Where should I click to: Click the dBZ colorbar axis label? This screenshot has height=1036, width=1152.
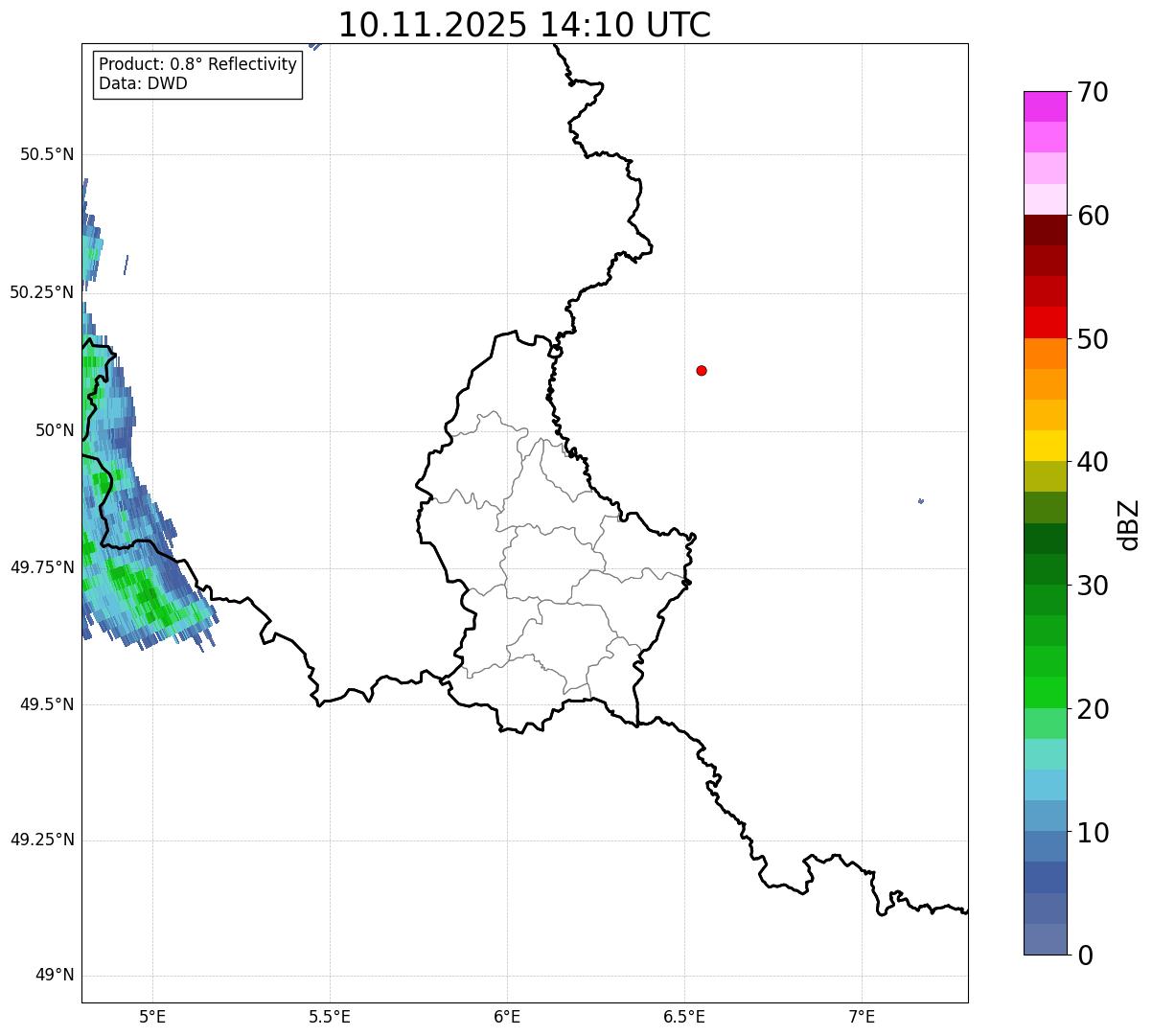(x=1128, y=524)
